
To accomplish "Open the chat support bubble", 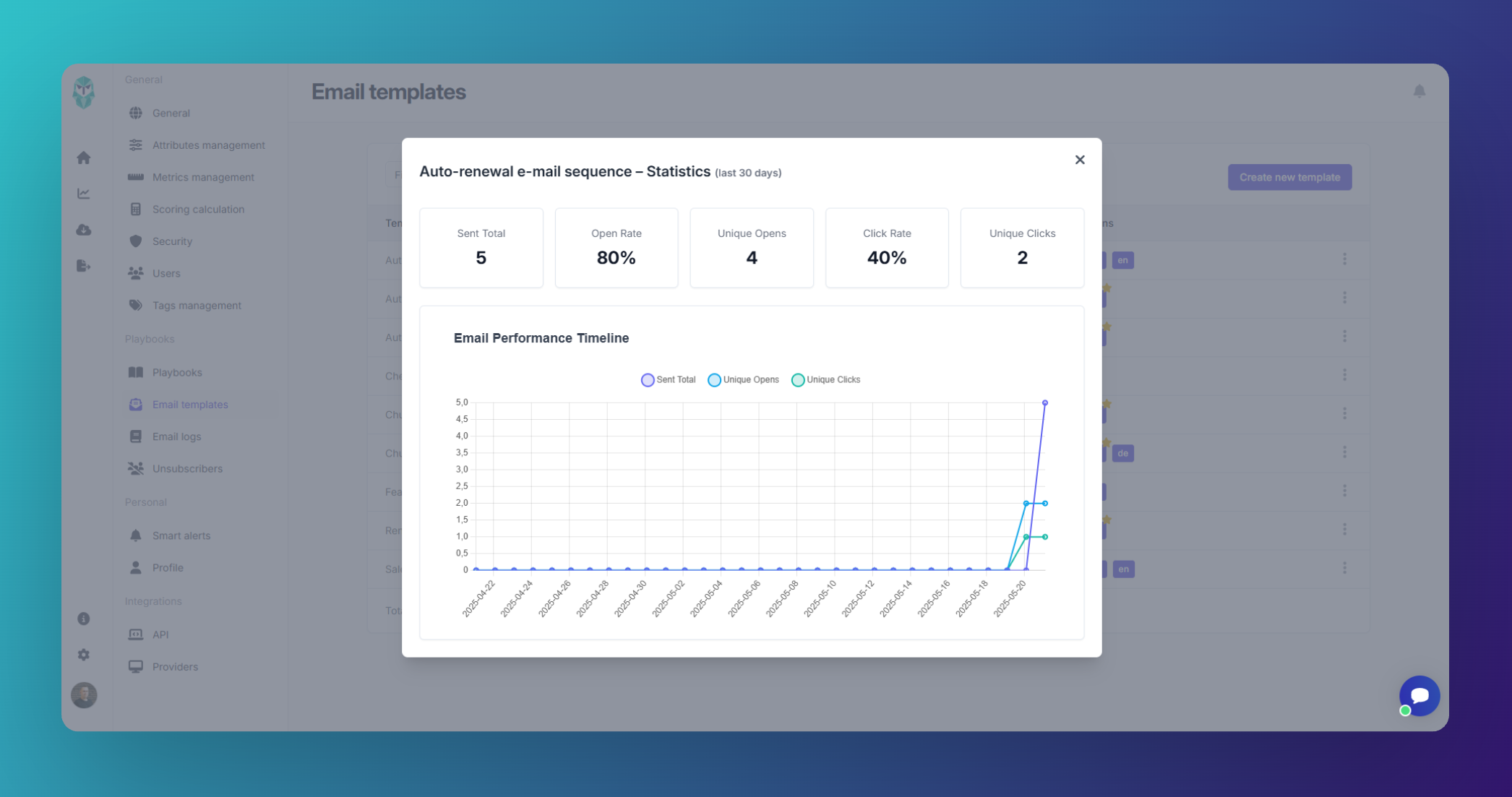I will click(x=1419, y=696).
